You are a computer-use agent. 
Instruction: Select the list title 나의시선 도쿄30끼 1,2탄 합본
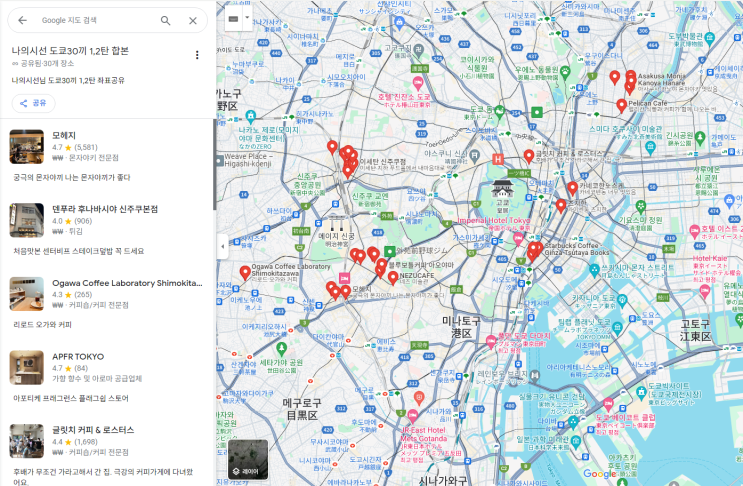(70, 51)
